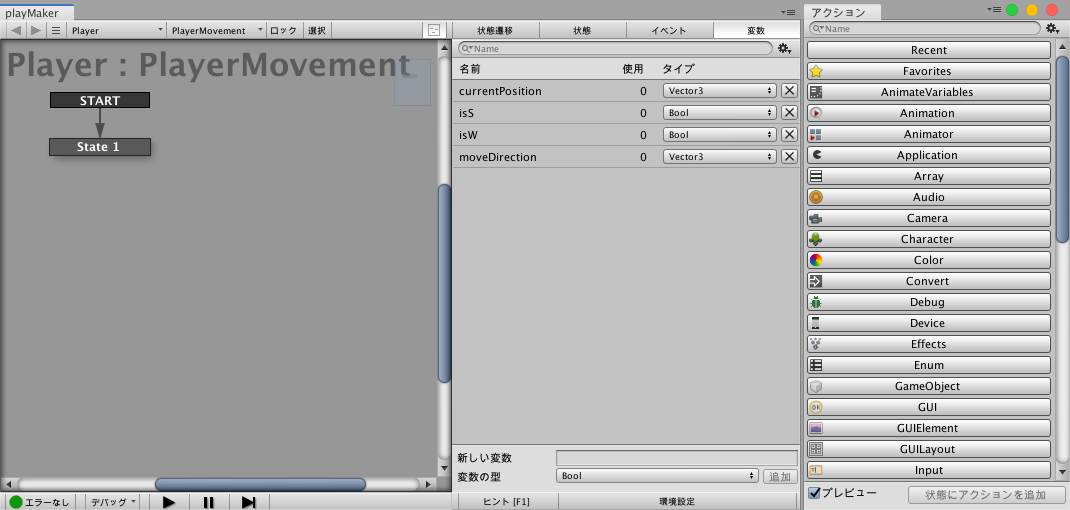Image resolution: width=1070 pixels, height=510 pixels.
Task: Open the GameObject action category
Action: pos(929,386)
